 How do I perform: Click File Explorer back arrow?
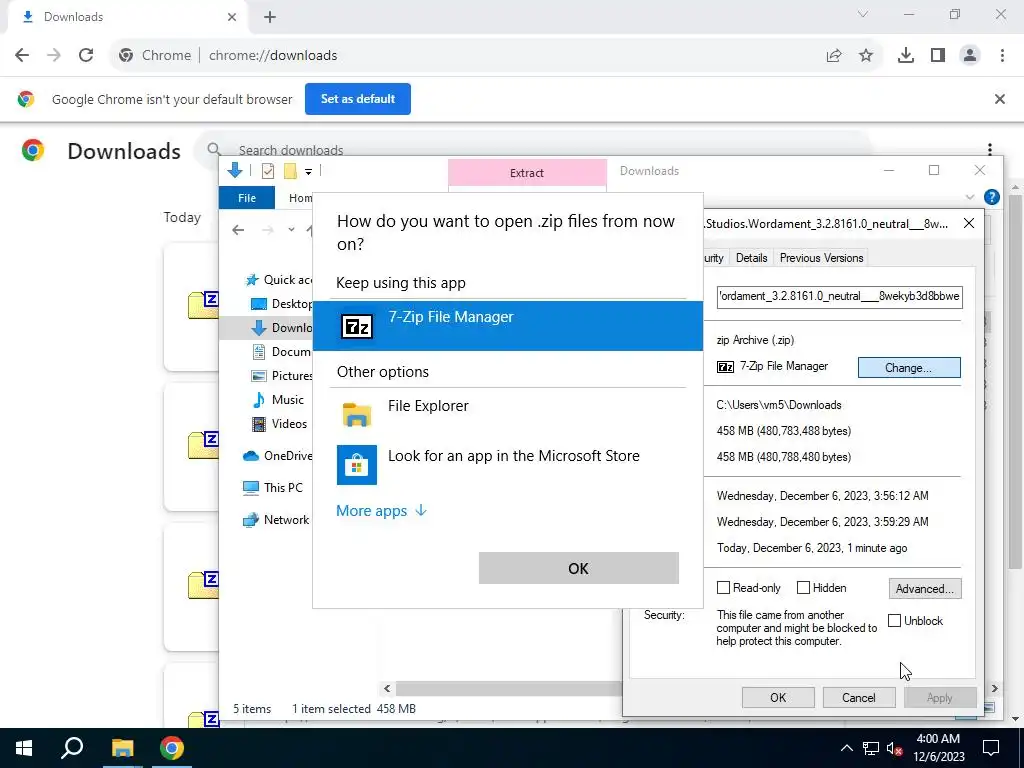coord(238,230)
